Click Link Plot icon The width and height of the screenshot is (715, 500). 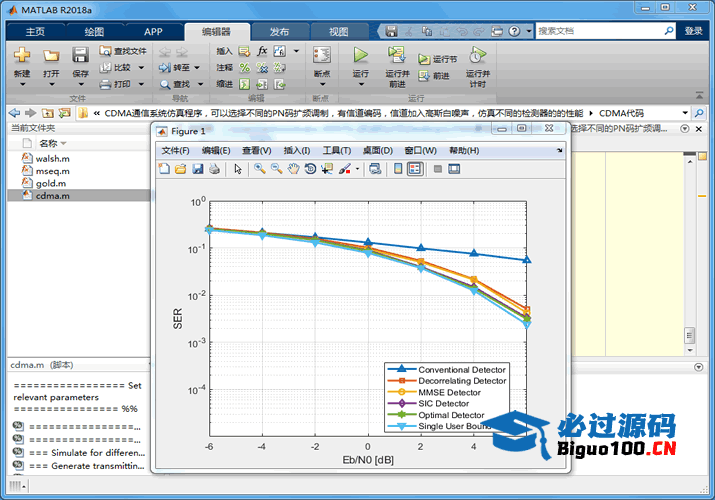point(375,169)
